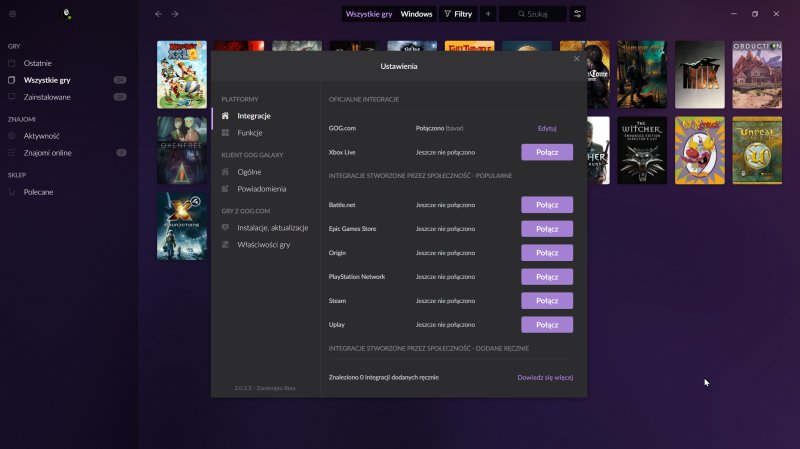Connect Origin with Połącz
Viewport: 800px width, 449px height.
click(x=547, y=253)
